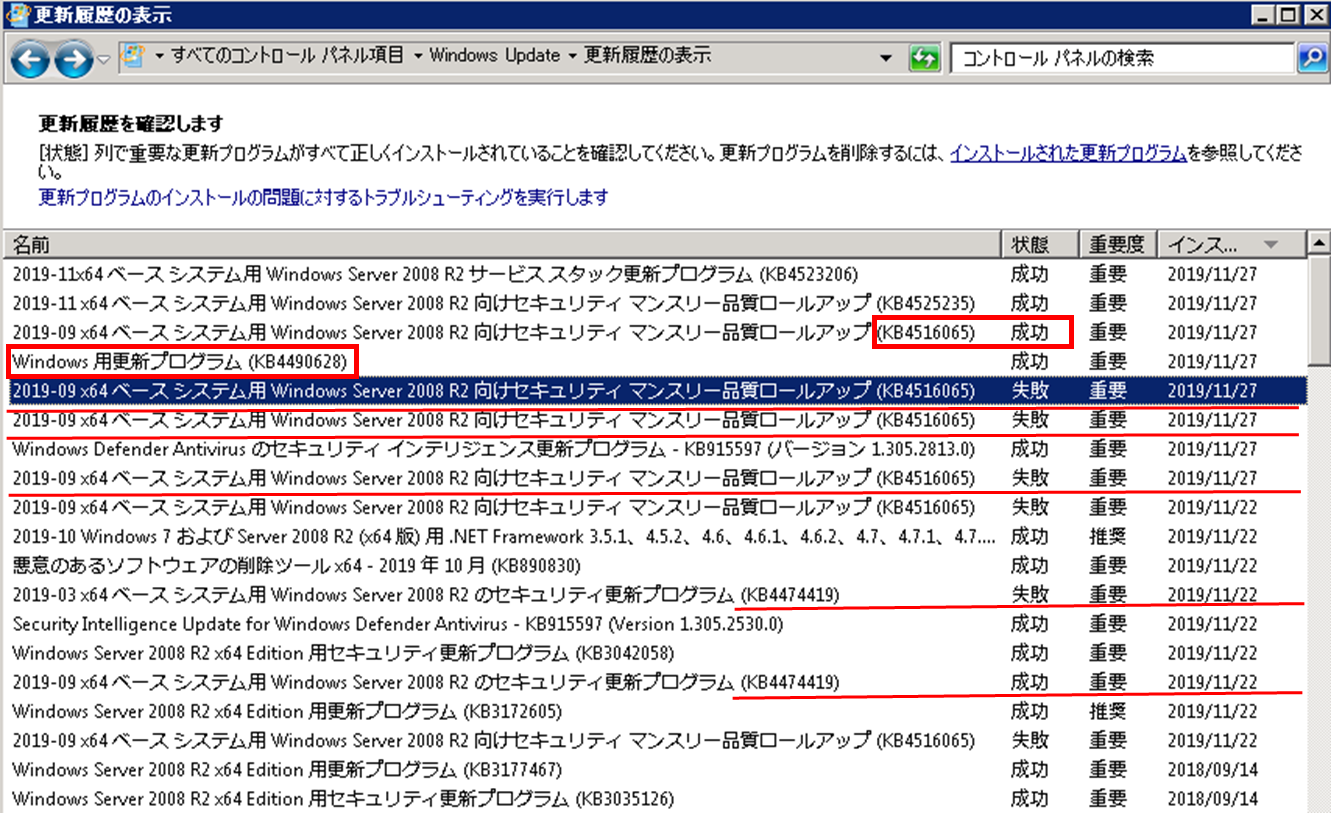Select the KB3177467 update row
The width and height of the screenshot is (1331, 813).
tap(655, 770)
